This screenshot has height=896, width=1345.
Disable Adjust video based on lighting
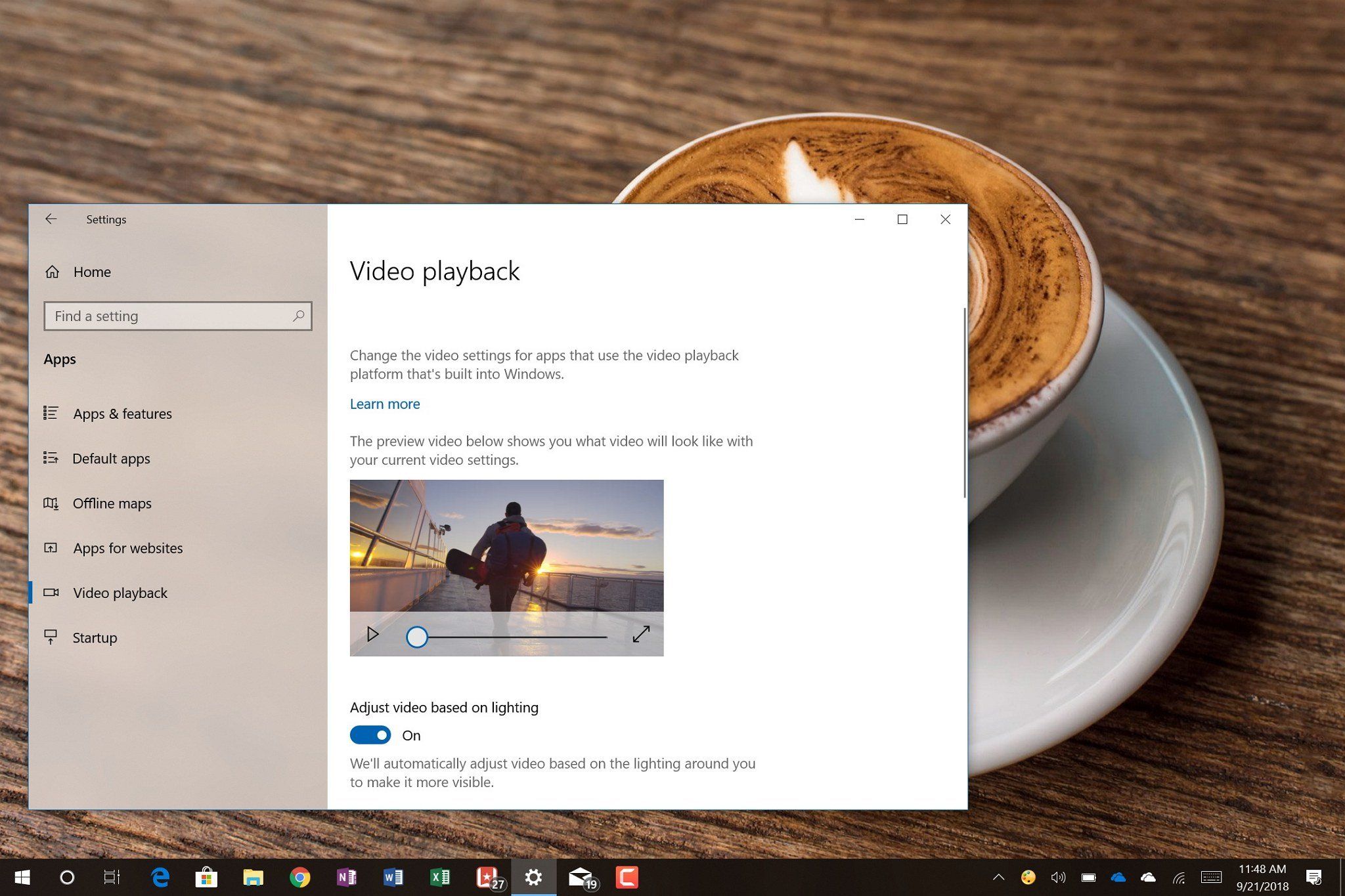370,735
